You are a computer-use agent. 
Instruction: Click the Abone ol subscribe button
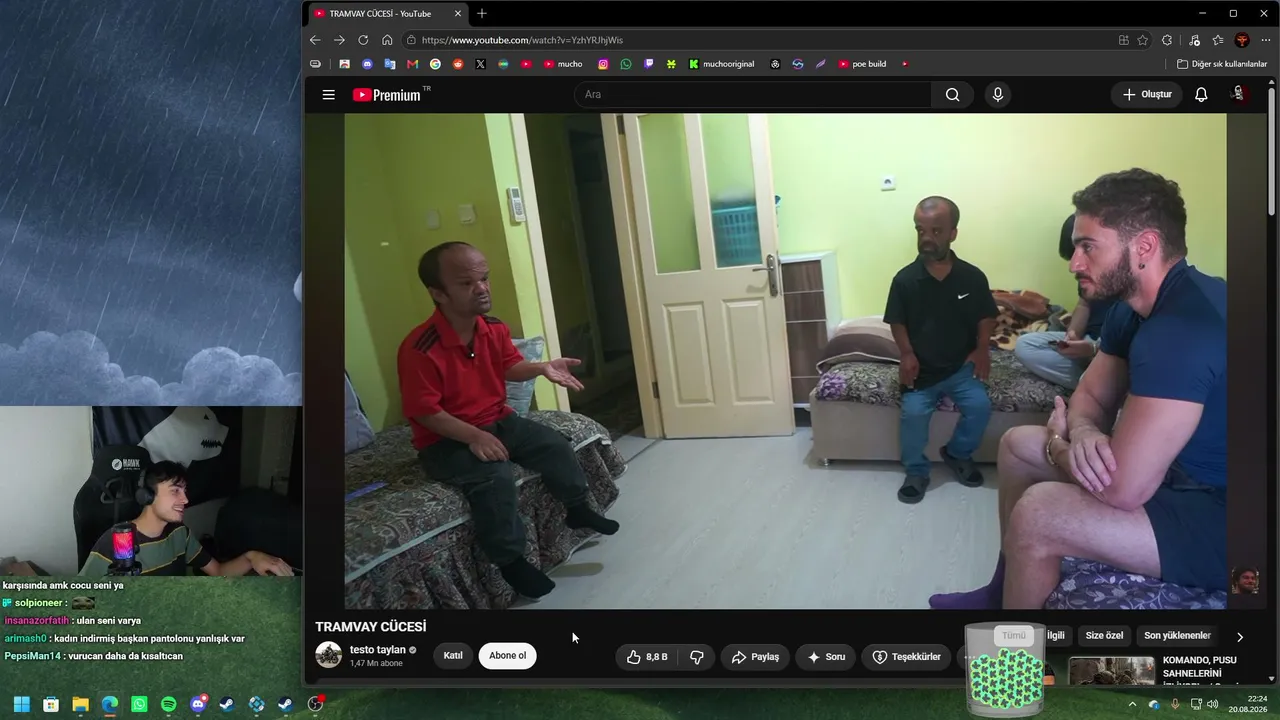507,656
